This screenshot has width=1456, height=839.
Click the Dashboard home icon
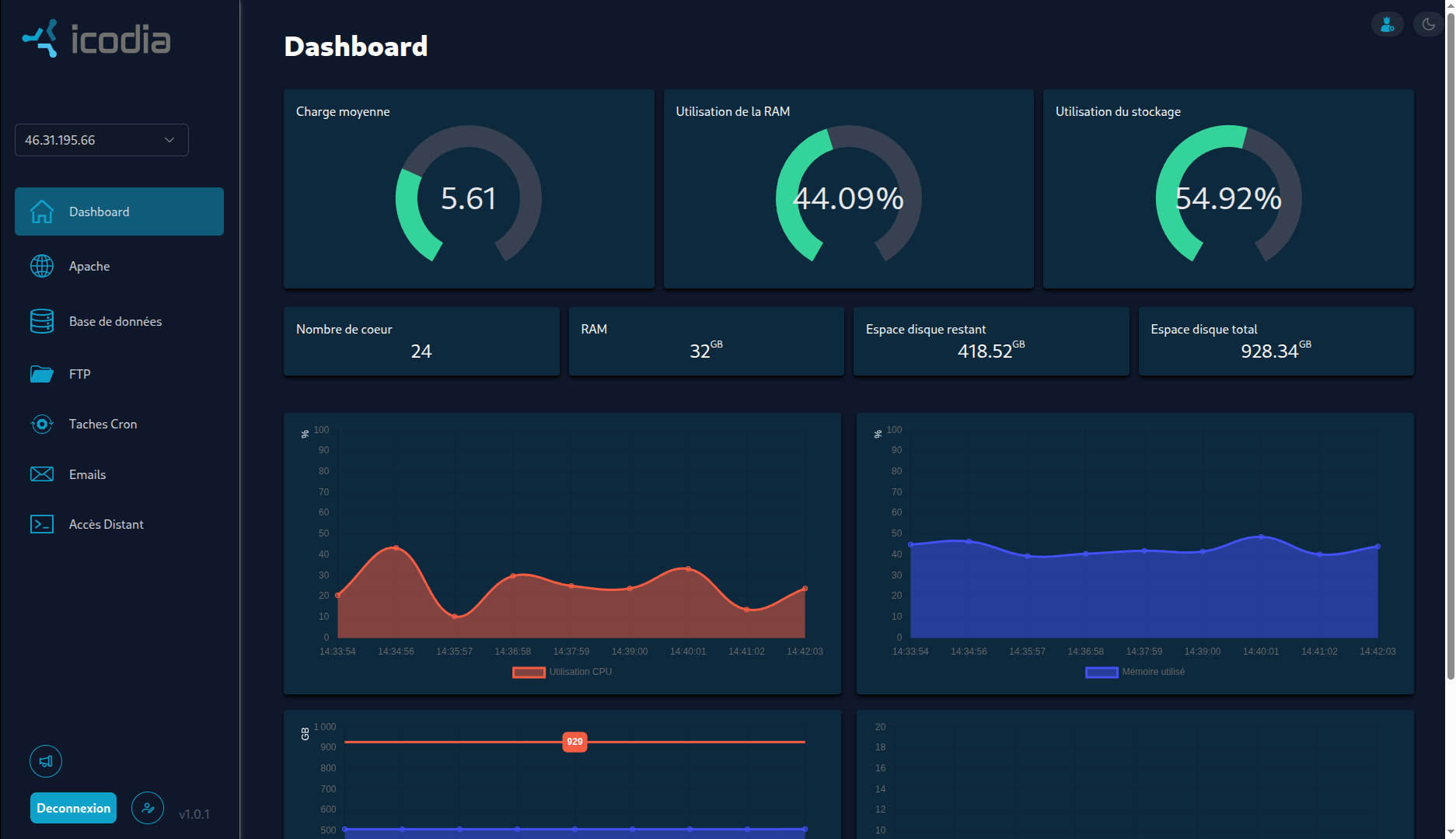[42, 211]
